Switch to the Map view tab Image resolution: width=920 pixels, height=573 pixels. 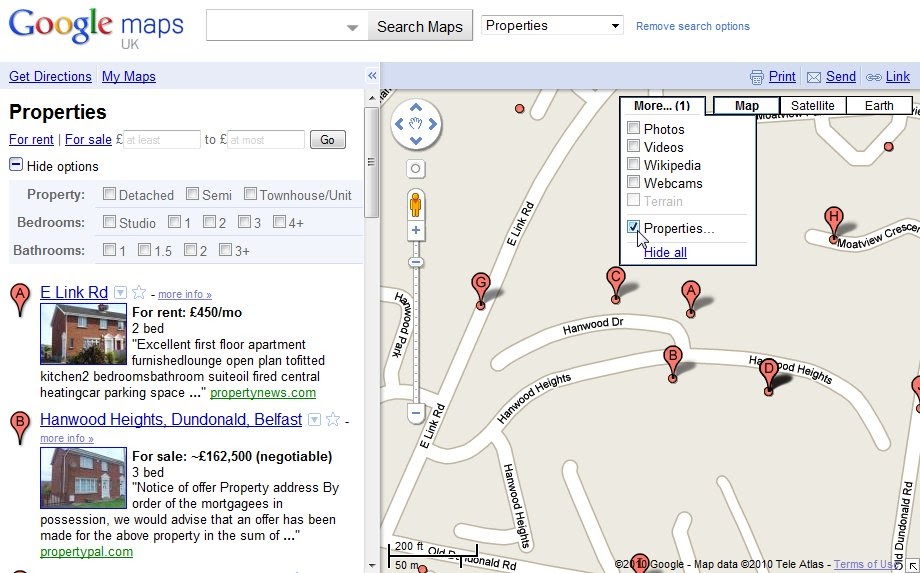[746, 106]
